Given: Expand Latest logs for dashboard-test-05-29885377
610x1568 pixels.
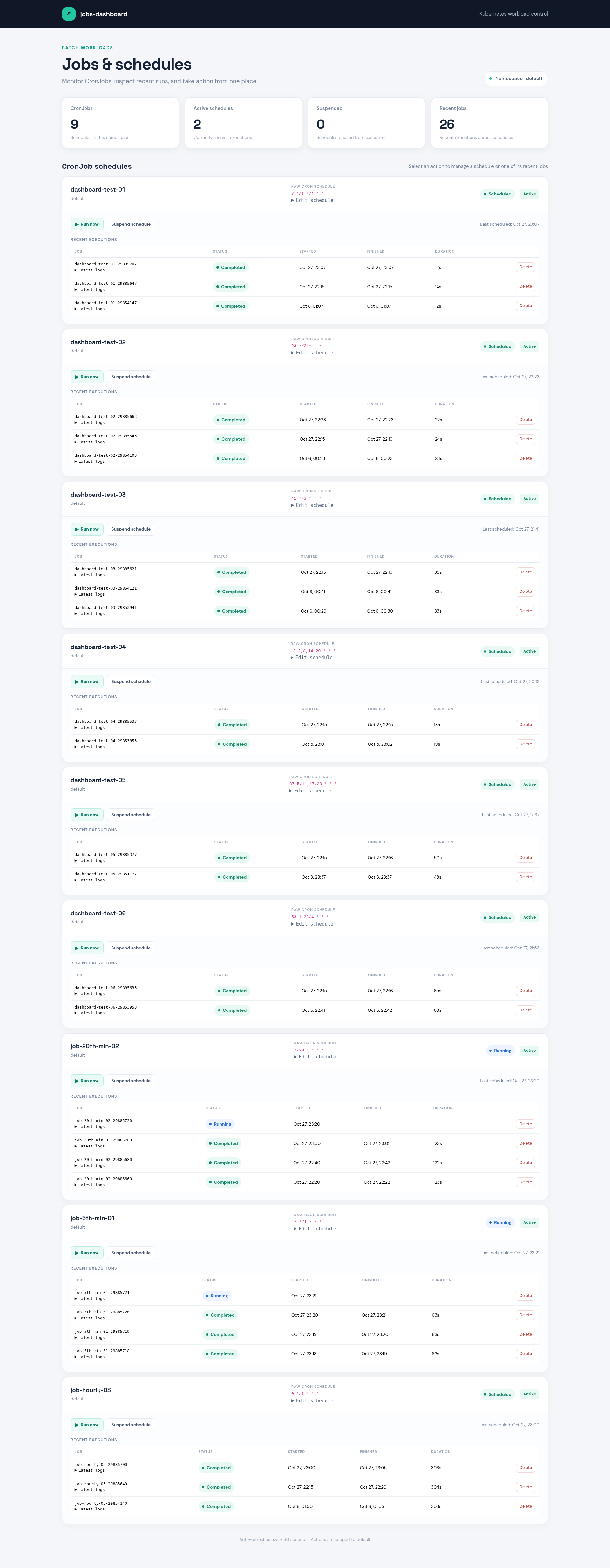Looking at the screenshot, I should pyautogui.click(x=89, y=861).
